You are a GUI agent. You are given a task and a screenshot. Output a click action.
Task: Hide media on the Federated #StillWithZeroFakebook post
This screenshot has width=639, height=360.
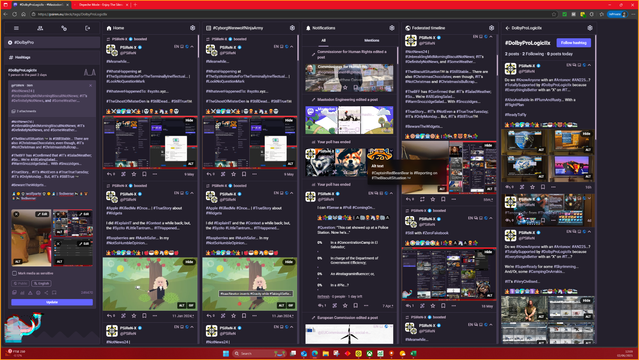(488, 252)
